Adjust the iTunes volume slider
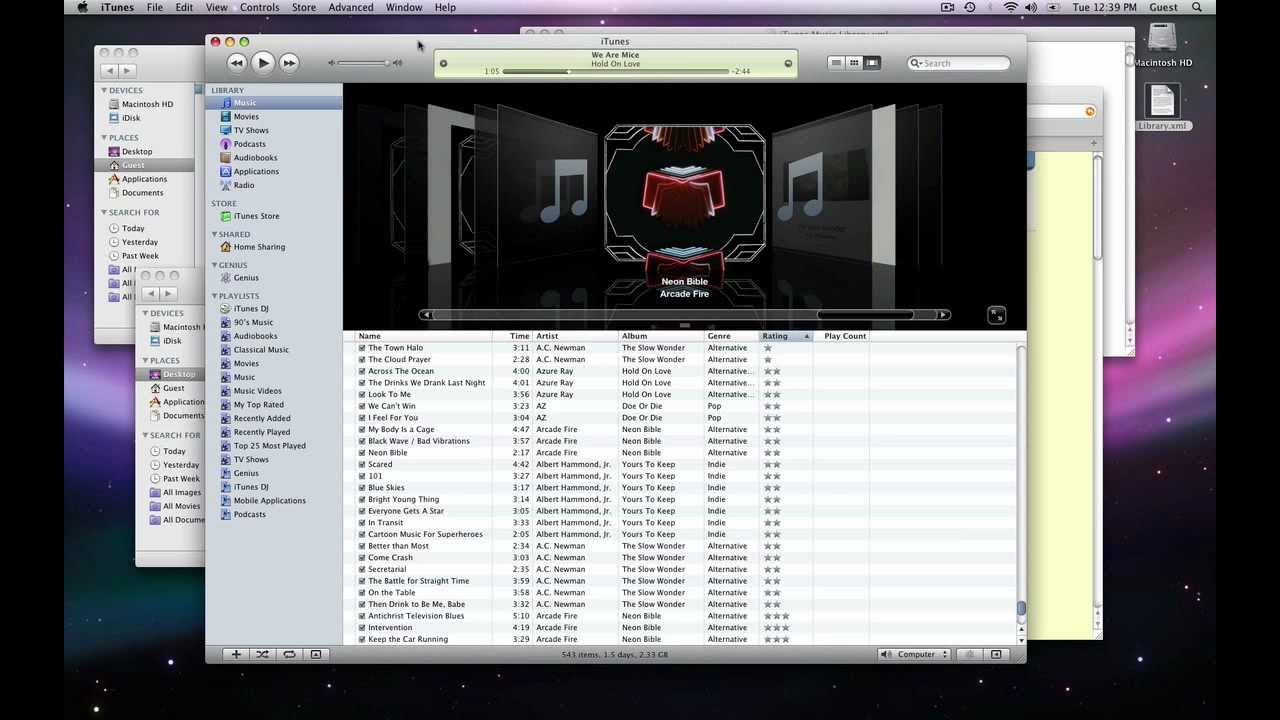Viewport: 1280px width, 720px height. pyautogui.click(x=363, y=63)
